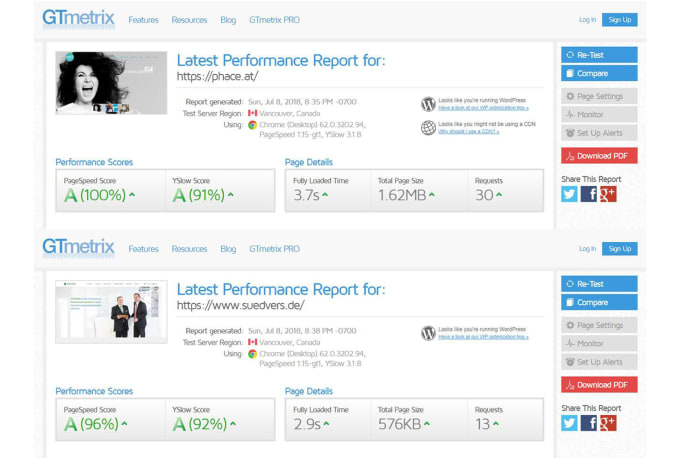Download PDF of the phace.at report
680x458 pixels.
pyautogui.click(x=599, y=156)
